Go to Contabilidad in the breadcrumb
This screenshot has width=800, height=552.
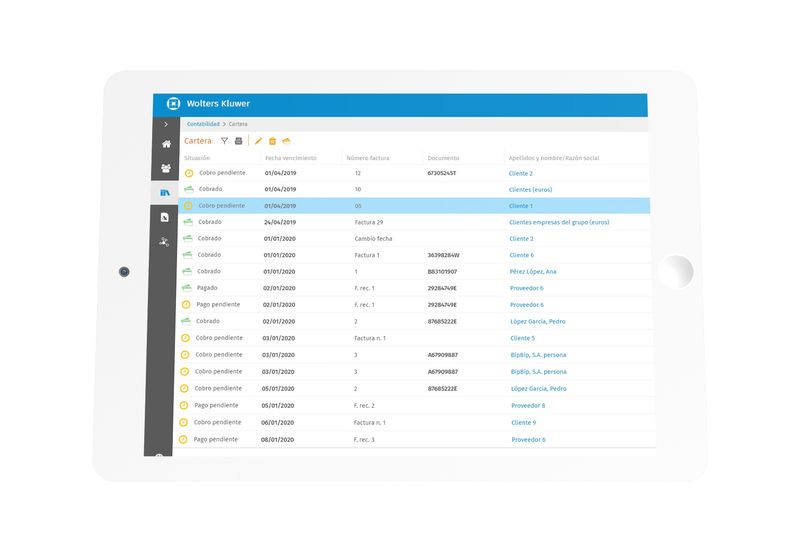click(x=203, y=124)
